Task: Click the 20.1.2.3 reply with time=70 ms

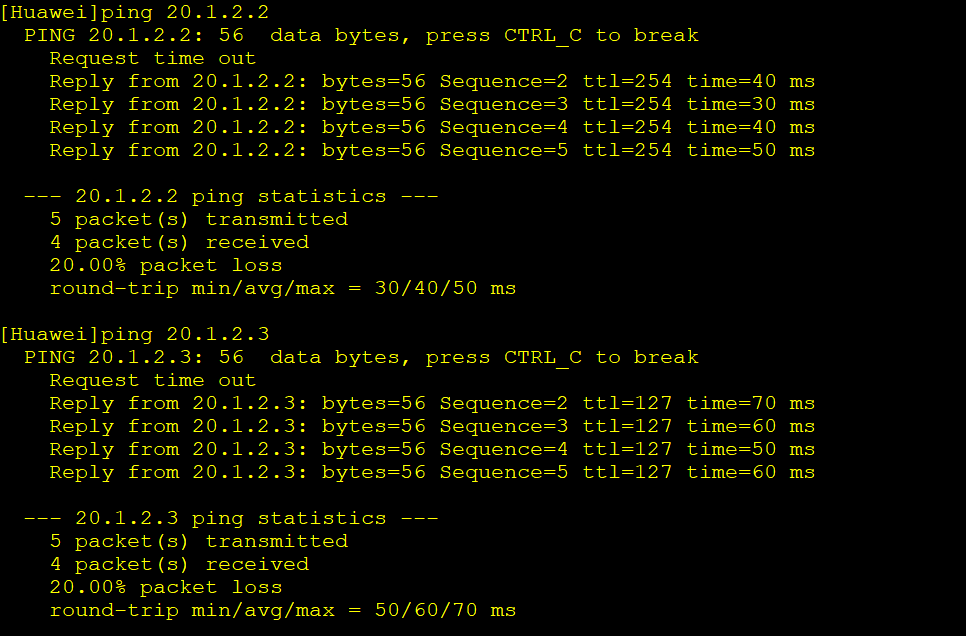Action: click(432, 404)
